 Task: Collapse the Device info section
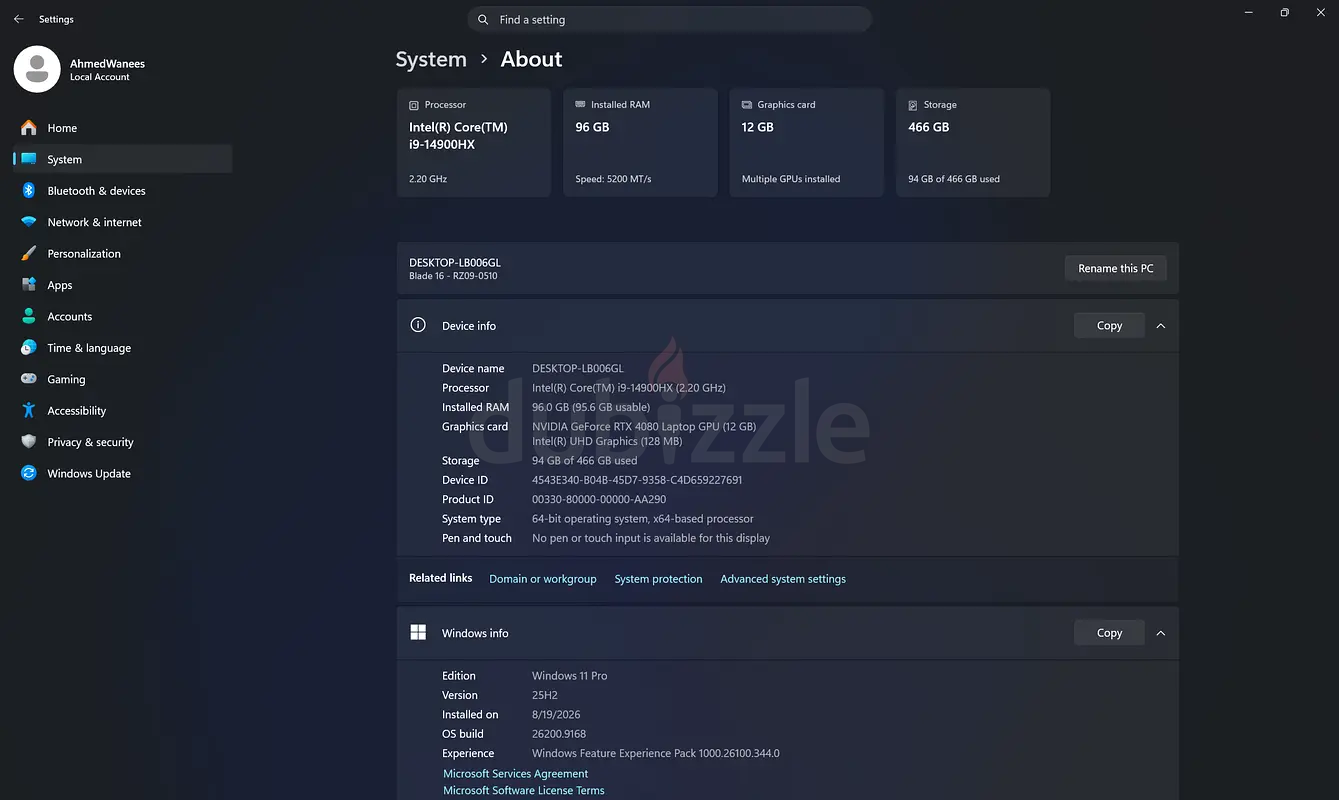tap(1161, 326)
